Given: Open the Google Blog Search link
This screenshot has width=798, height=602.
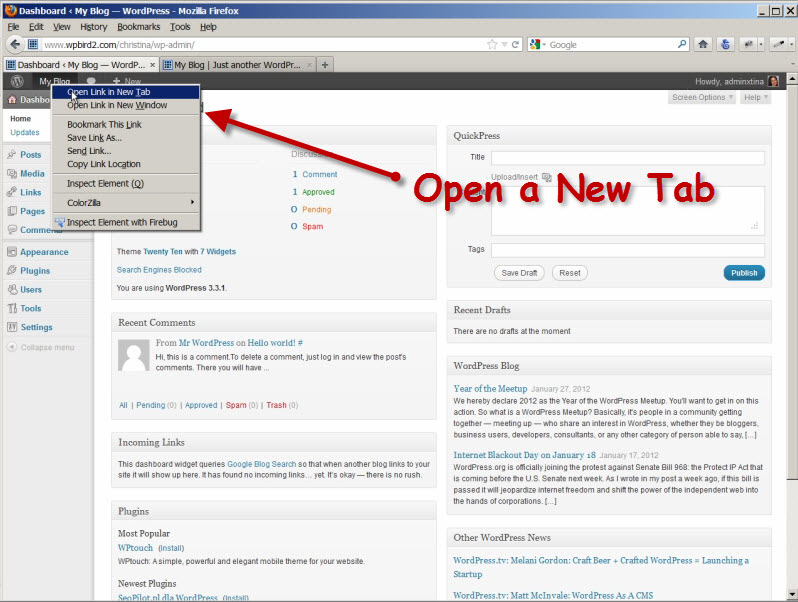Looking at the screenshot, I should point(261,464).
